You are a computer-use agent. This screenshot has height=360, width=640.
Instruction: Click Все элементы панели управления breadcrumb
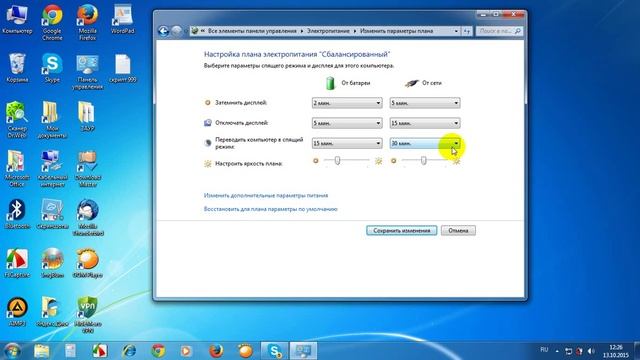pyautogui.click(x=252, y=31)
